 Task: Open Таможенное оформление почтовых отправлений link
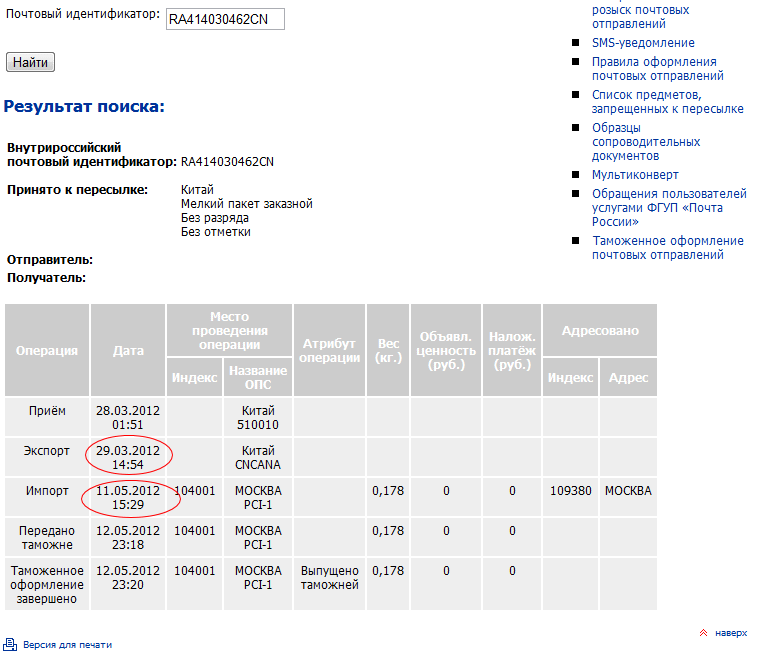click(667, 247)
